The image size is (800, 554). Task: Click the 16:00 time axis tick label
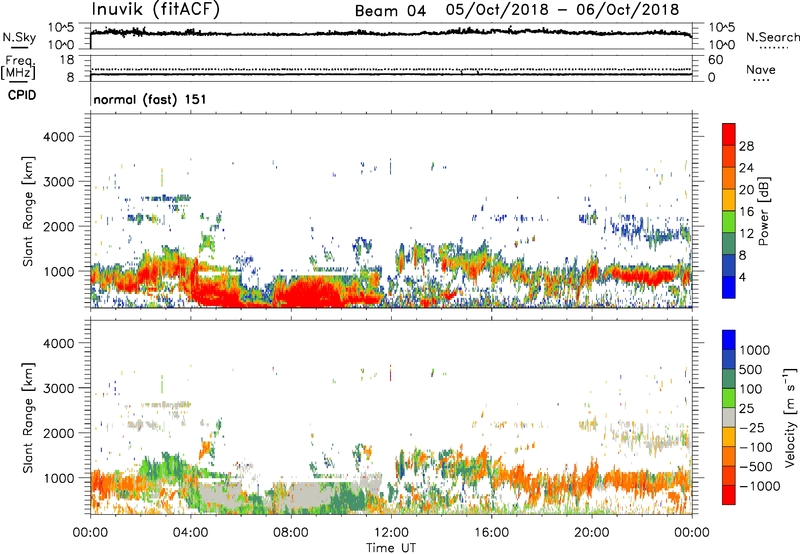[x=491, y=533]
